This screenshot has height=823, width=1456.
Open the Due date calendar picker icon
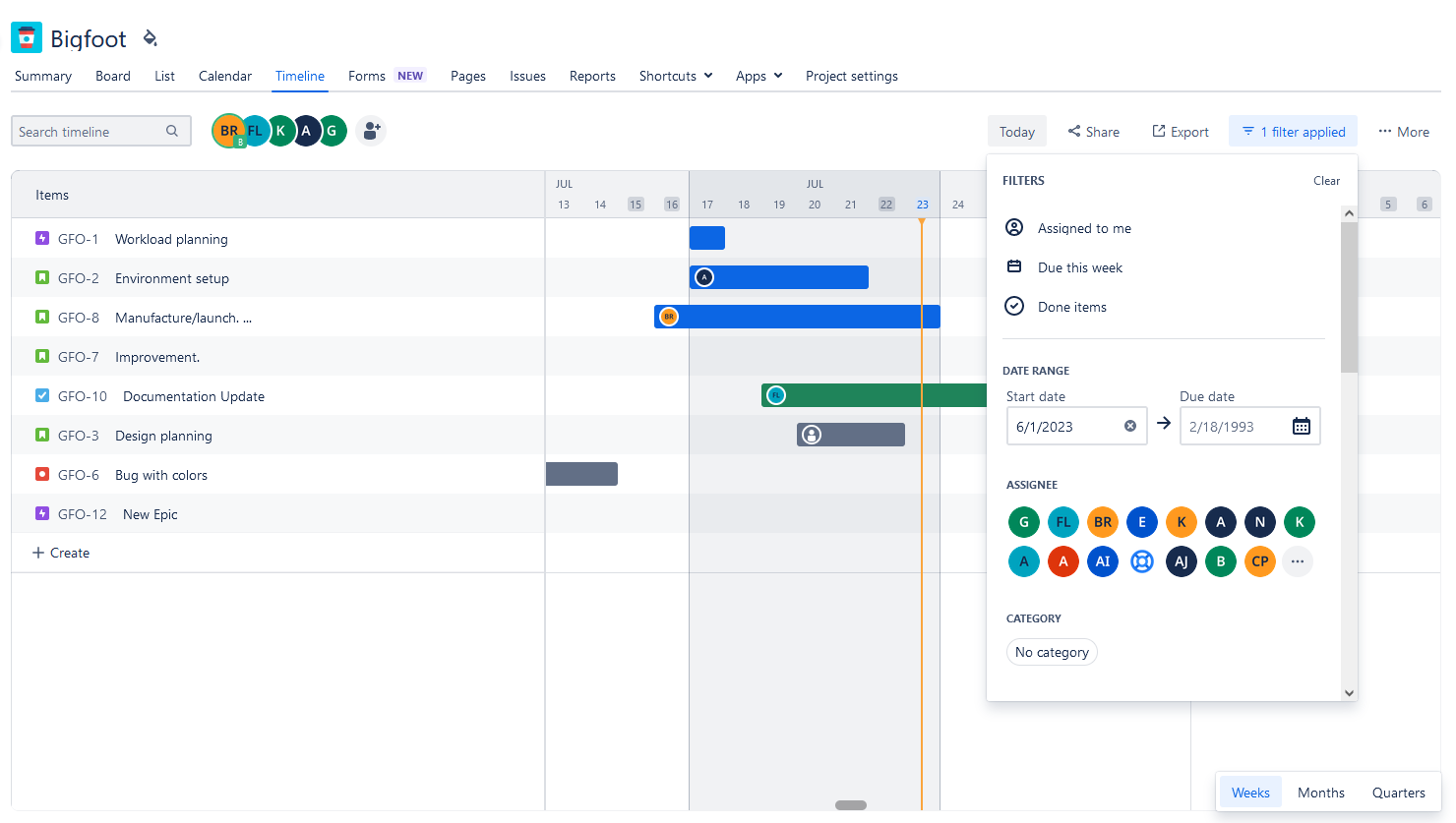tap(1301, 425)
